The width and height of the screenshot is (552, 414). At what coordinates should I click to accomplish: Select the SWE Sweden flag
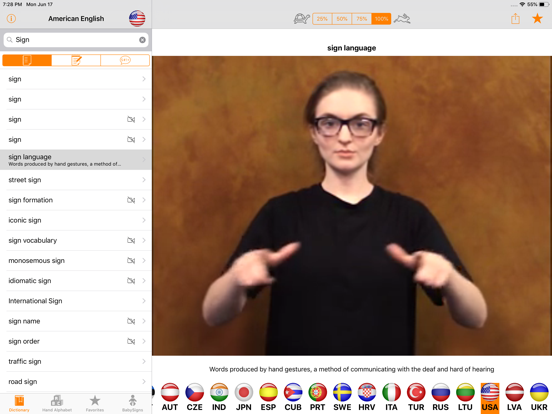pyautogui.click(x=342, y=397)
